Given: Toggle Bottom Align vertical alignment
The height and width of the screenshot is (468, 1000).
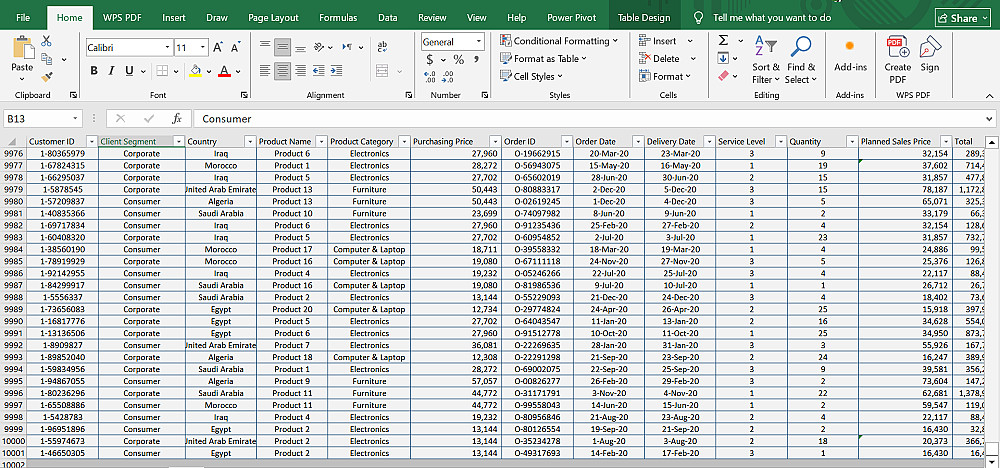Looking at the screenshot, I should tap(300, 47).
